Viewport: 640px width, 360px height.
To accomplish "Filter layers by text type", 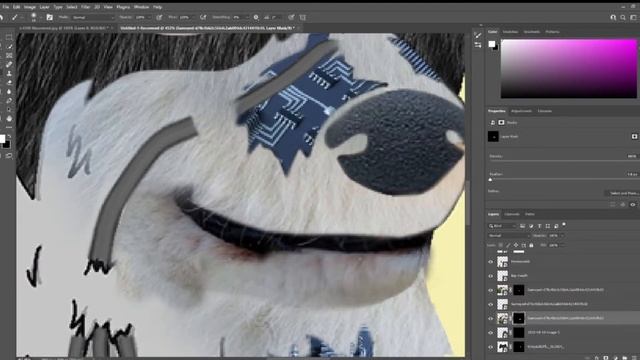I will pos(540,226).
